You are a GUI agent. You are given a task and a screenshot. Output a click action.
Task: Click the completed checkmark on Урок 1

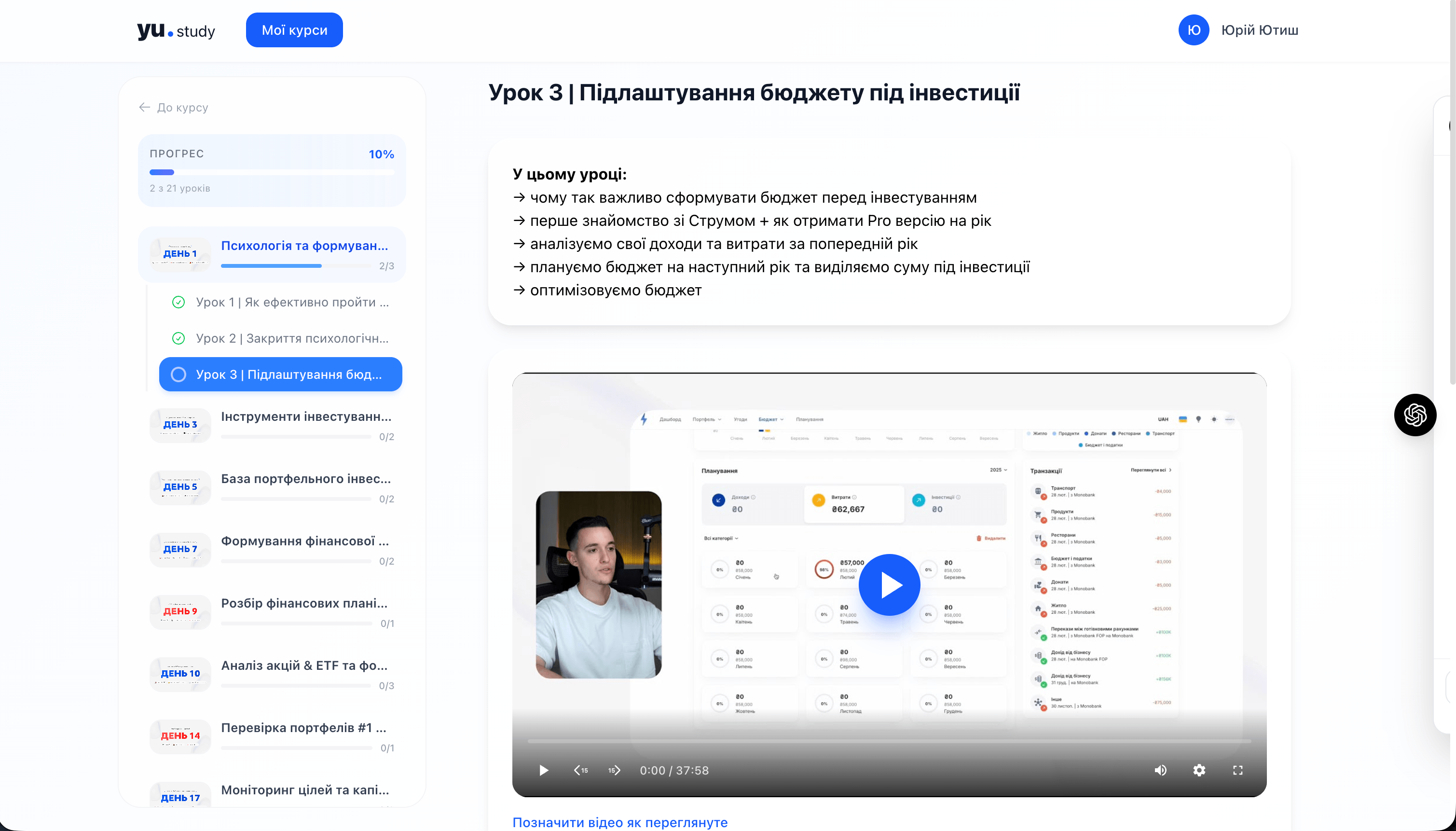click(179, 302)
